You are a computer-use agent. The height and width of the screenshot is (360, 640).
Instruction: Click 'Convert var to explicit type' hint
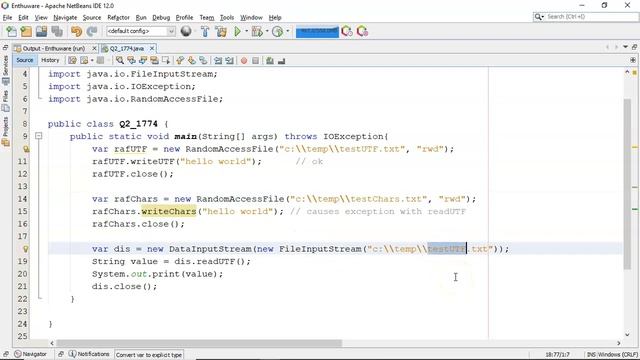click(x=149, y=355)
